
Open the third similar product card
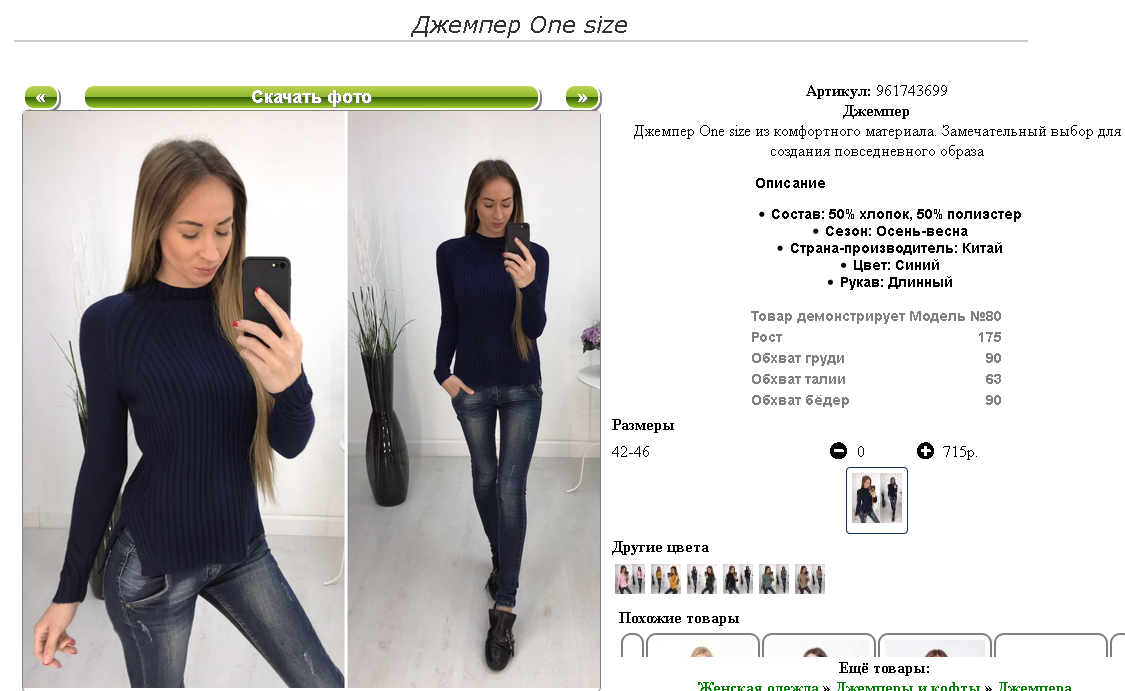point(935,646)
